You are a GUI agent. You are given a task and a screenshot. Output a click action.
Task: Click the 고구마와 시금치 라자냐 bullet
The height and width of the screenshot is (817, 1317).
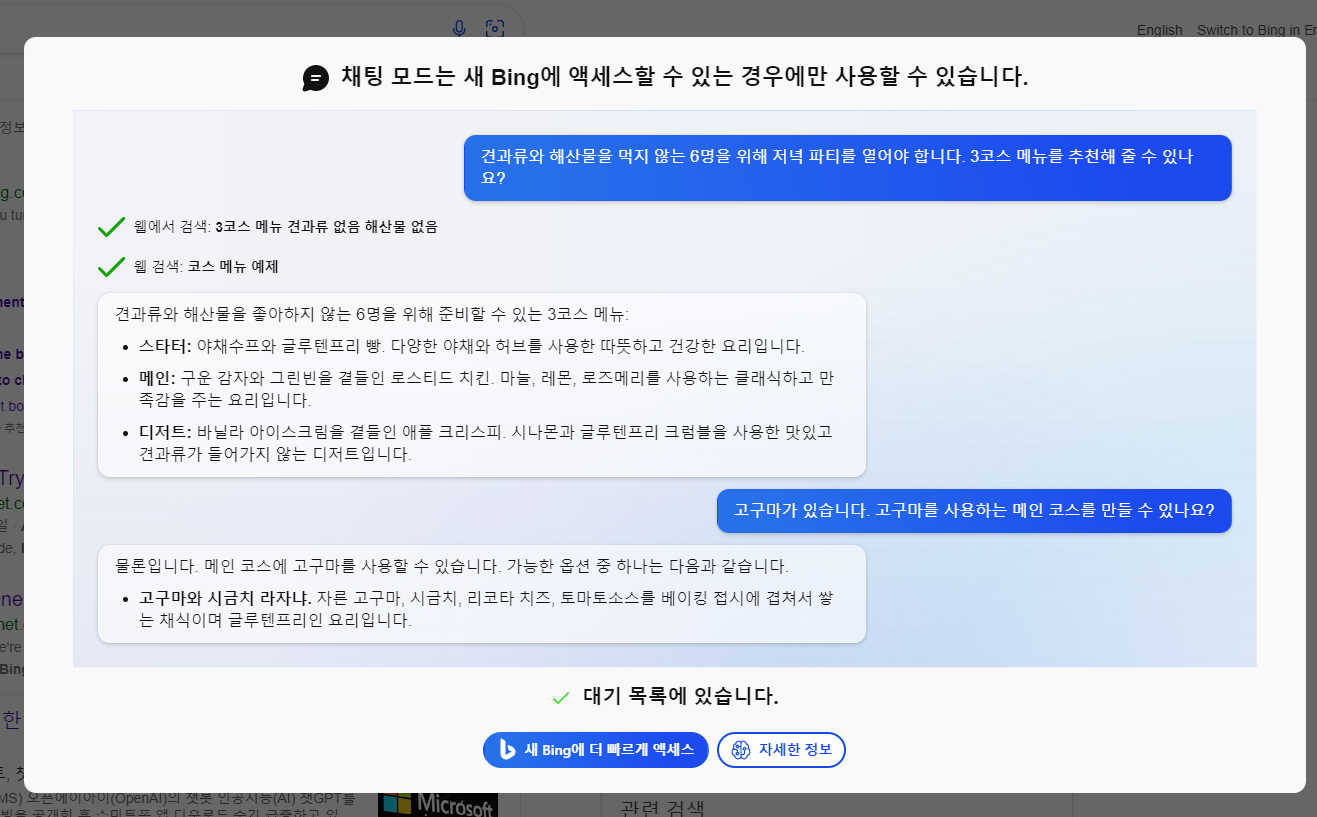pyautogui.click(x=488, y=609)
